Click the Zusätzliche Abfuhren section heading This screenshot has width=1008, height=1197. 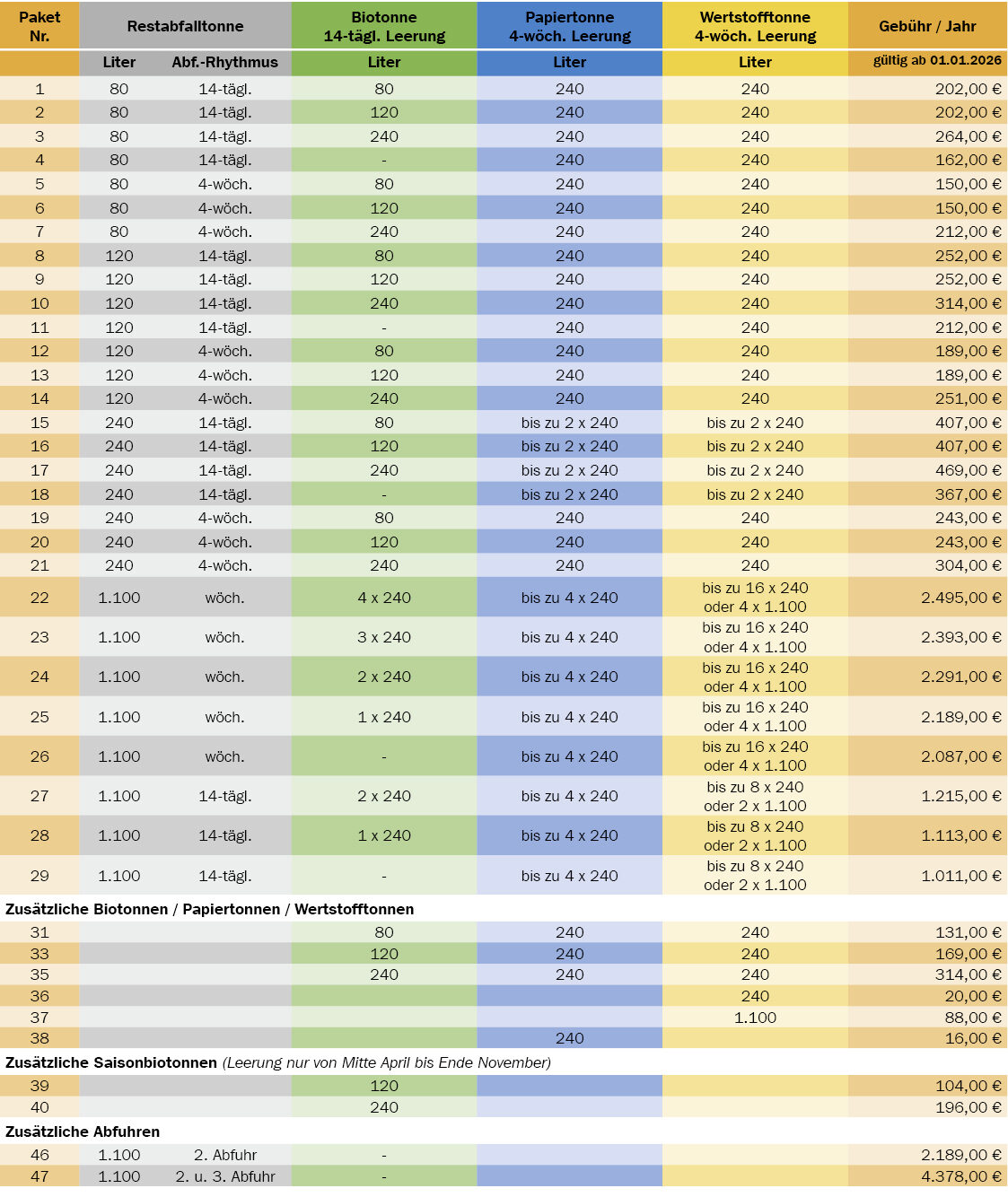[83, 1131]
